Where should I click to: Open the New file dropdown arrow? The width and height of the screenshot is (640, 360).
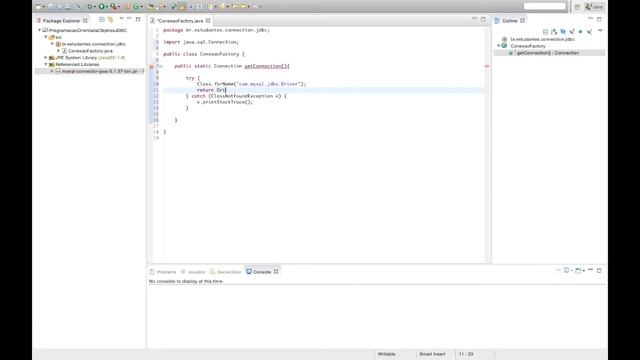(44, 7)
